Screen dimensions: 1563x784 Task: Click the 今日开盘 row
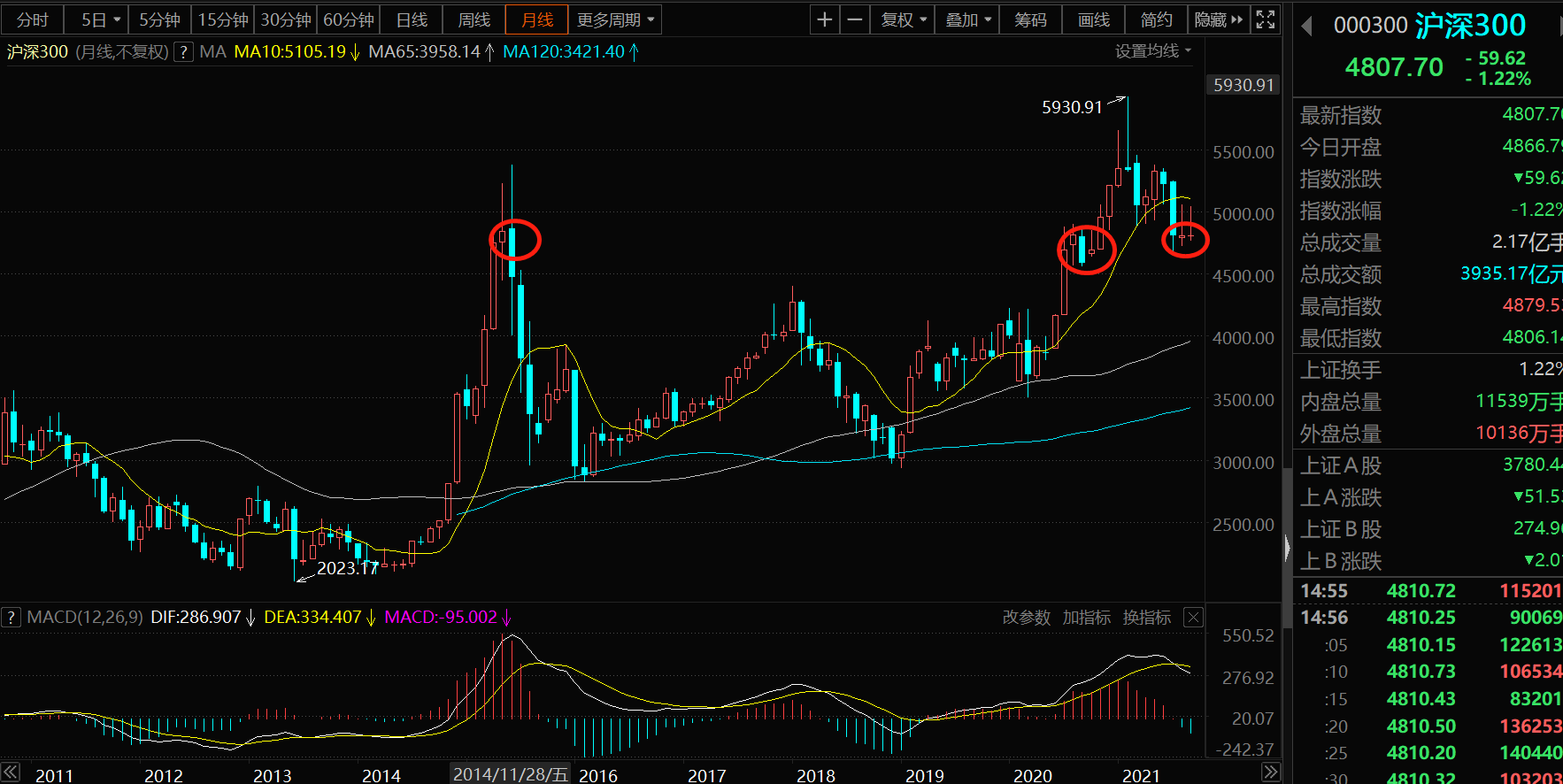point(1428,147)
